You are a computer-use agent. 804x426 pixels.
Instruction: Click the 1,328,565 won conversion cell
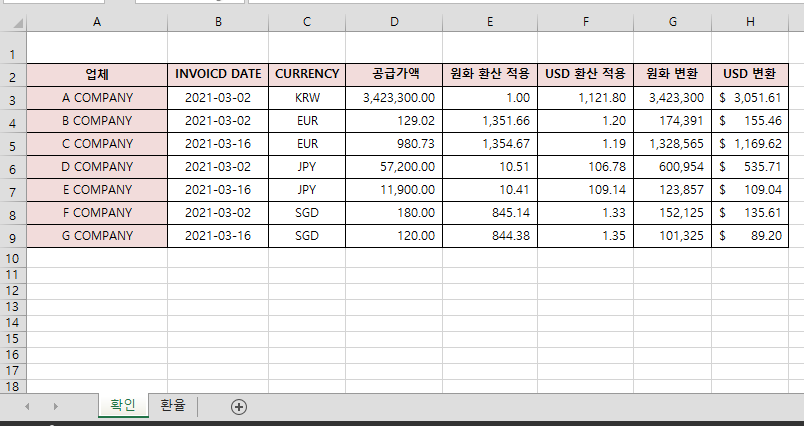pos(672,144)
